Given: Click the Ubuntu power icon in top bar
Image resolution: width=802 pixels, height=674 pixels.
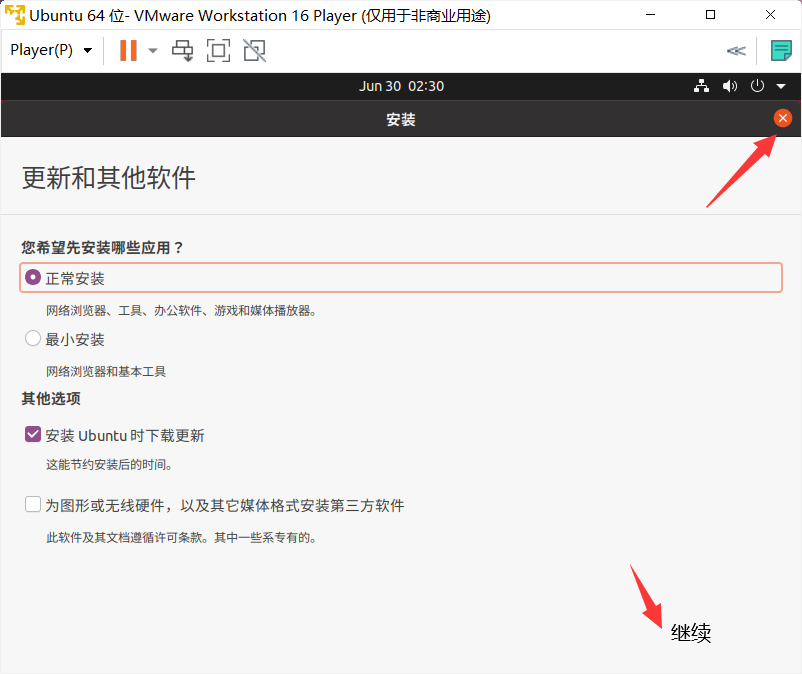Looking at the screenshot, I should point(757,86).
